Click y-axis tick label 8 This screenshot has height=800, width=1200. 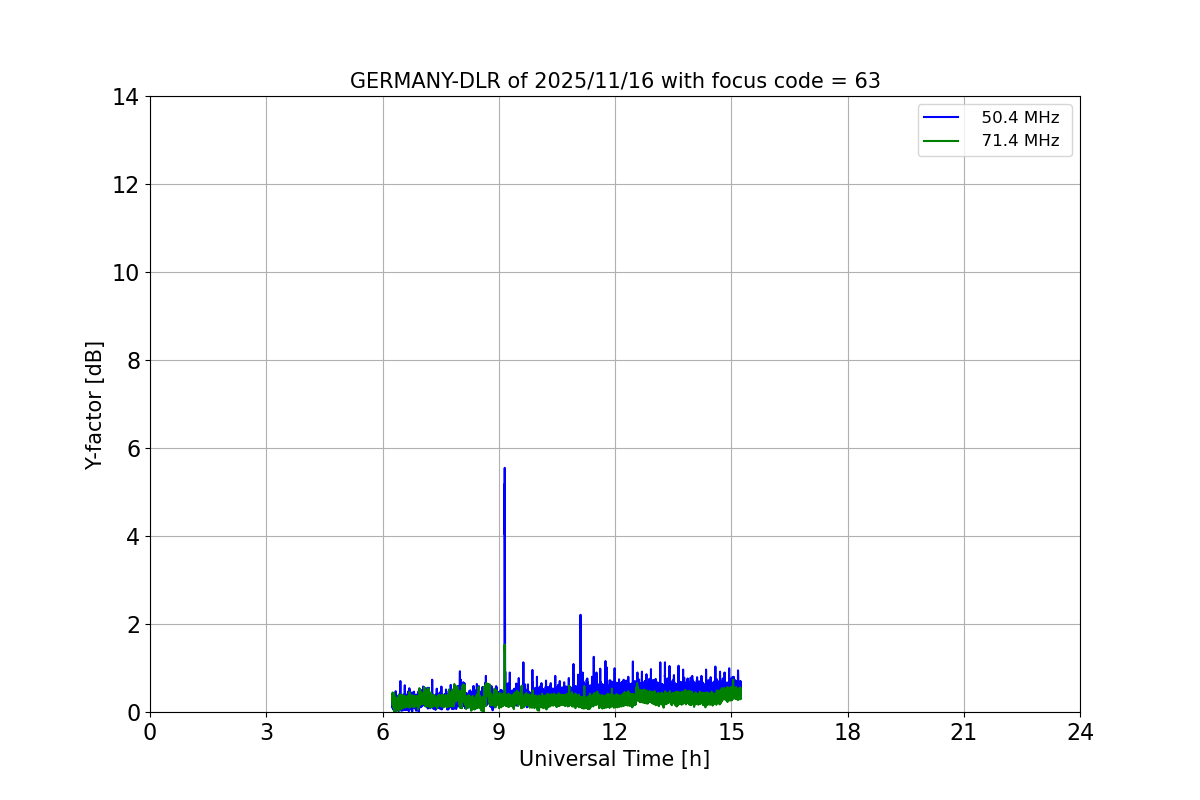[133, 361]
